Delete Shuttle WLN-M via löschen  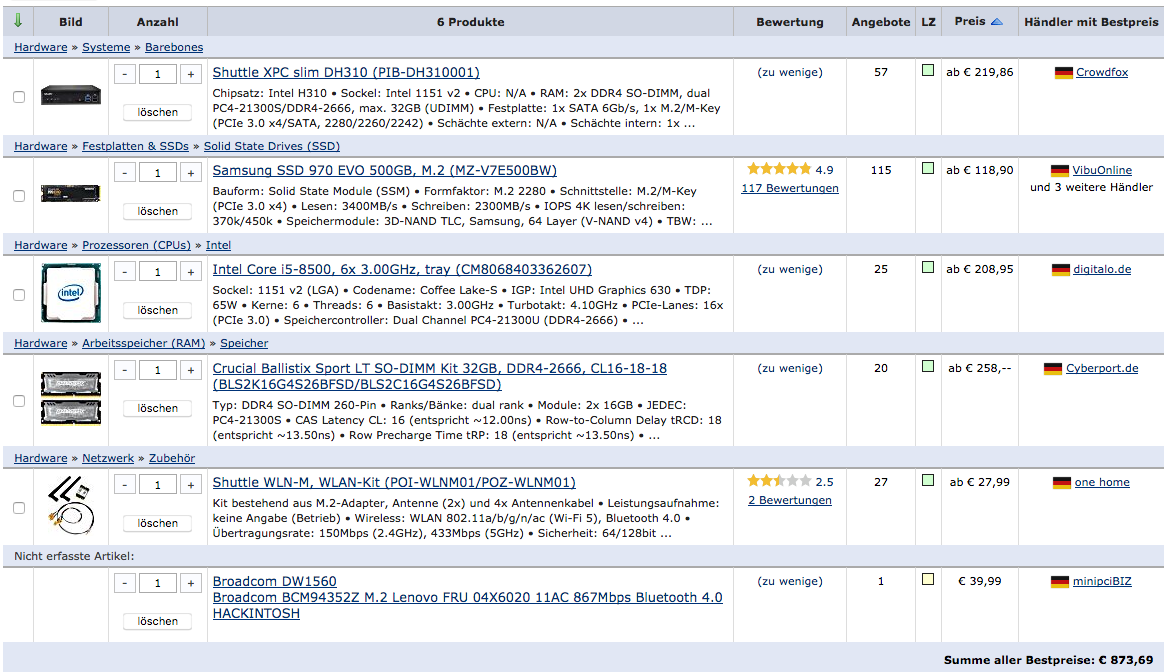[158, 524]
